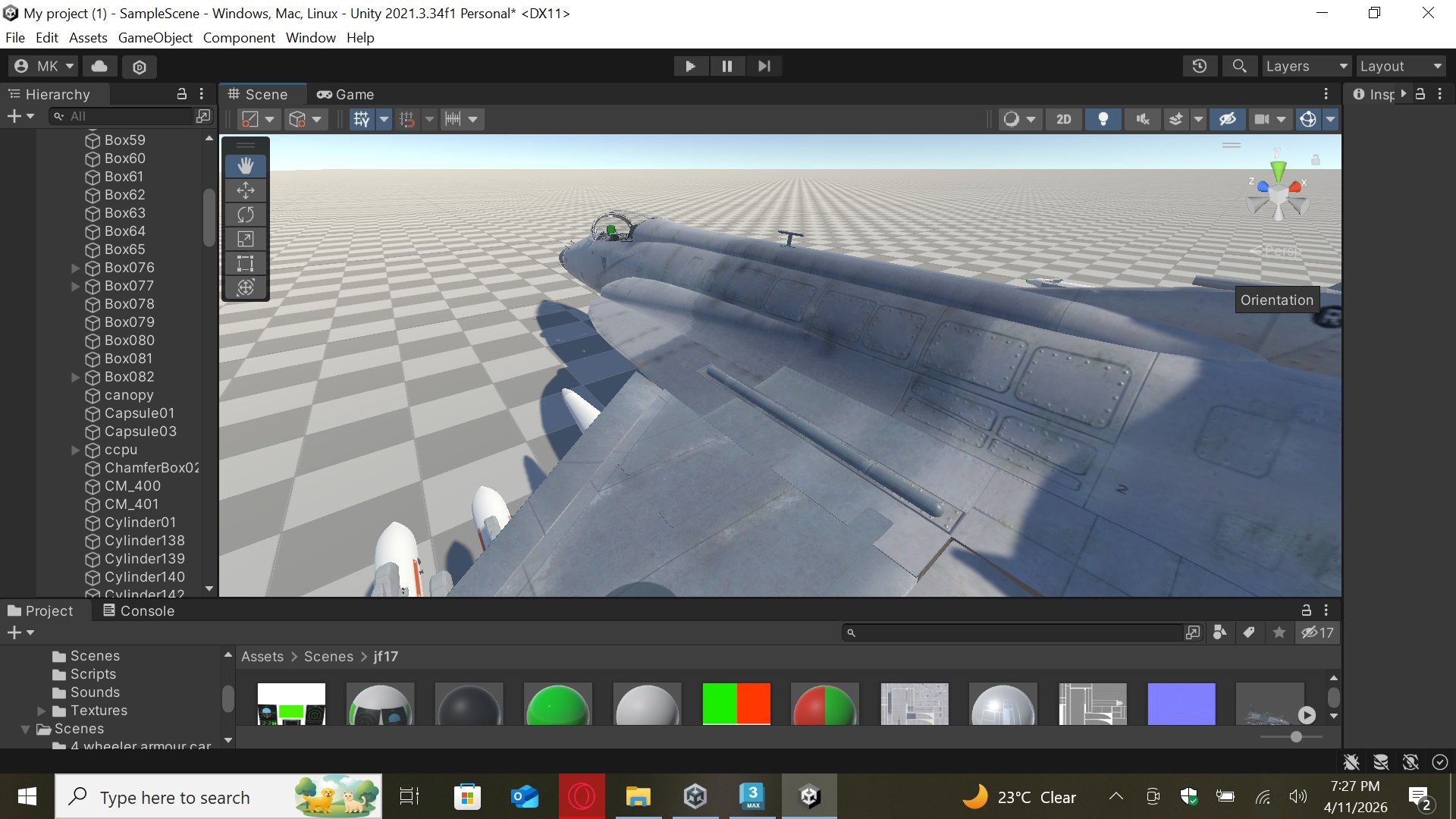1456x819 pixels.
Task: Expand Textures folder in Project
Action: coord(42,711)
